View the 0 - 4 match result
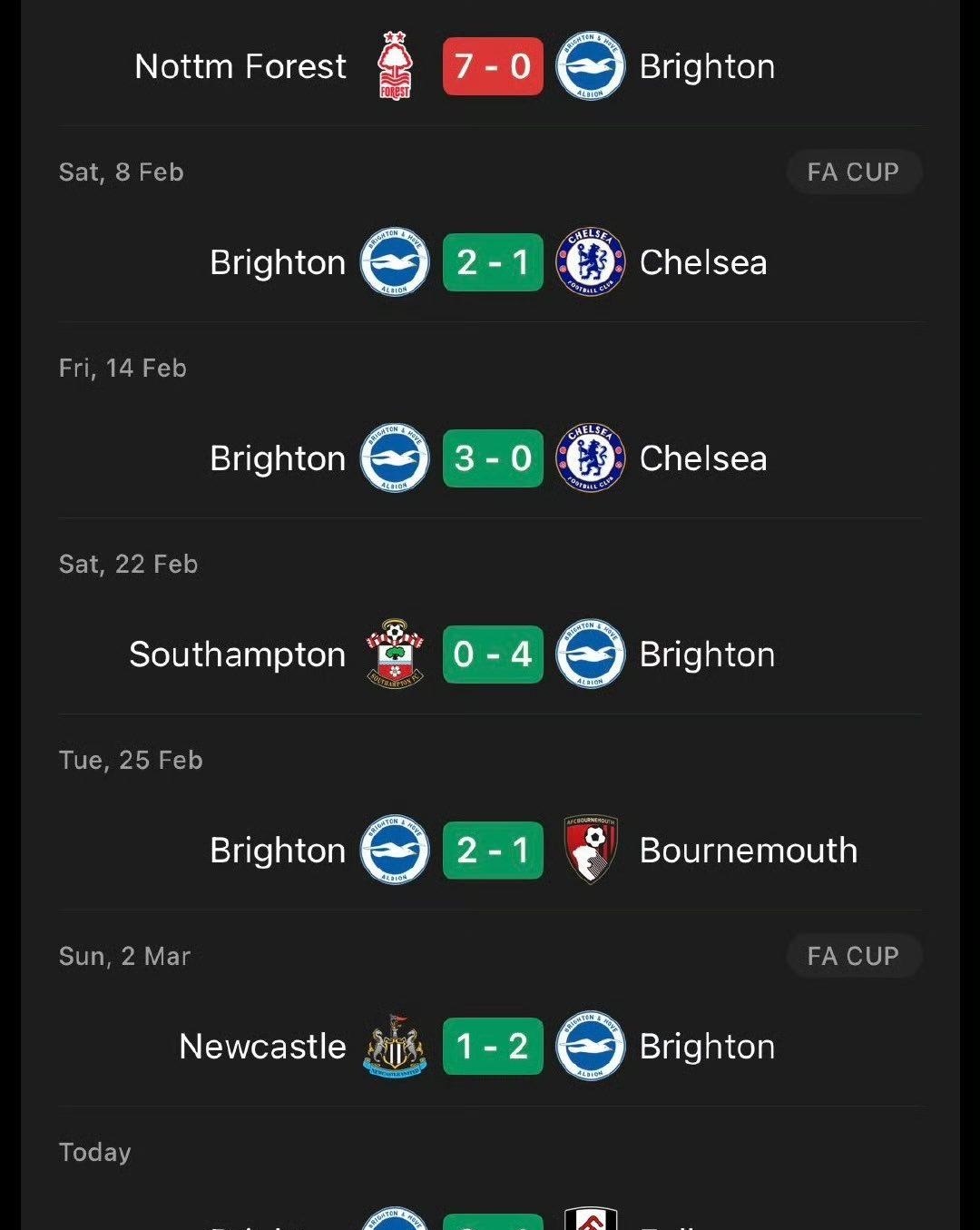980x1230 pixels. (493, 654)
